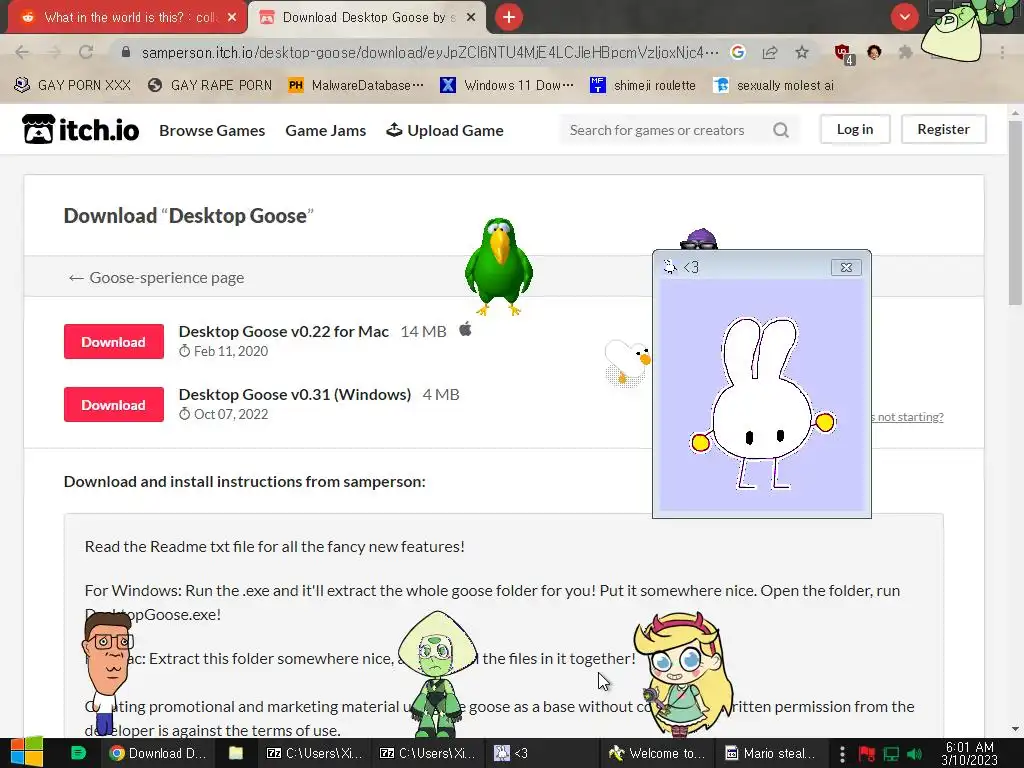Screen dimensions: 1024x768
Task: Click the address bar URL
Action: [x=430, y=52]
